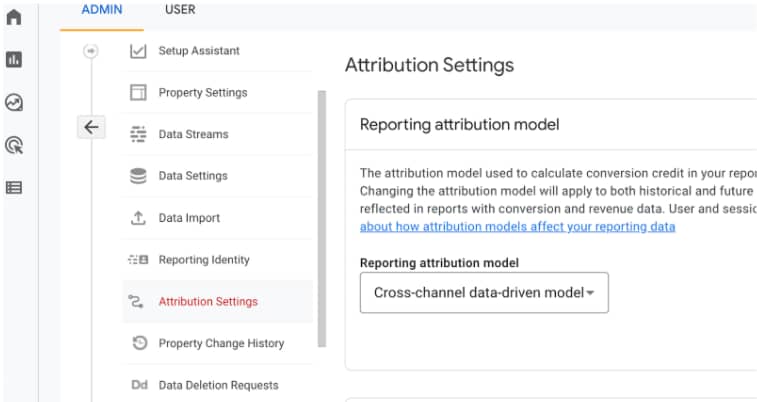
Task: Click the Property Change History clock icon
Action: pos(139,343)
